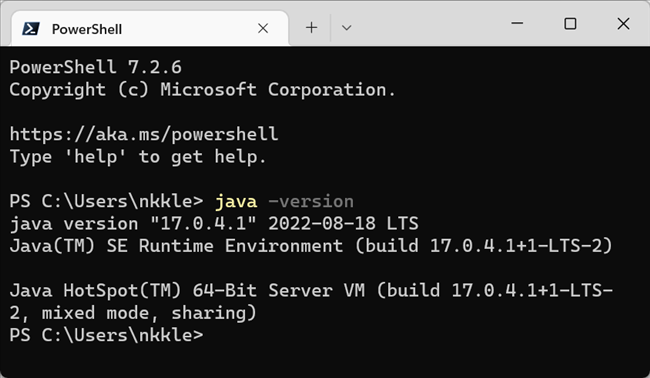The height and width of the screenshot is (378, 650).
Task: Click the last empty PS C:\Users\nkkle> prompt
Action: coord(107,335)
